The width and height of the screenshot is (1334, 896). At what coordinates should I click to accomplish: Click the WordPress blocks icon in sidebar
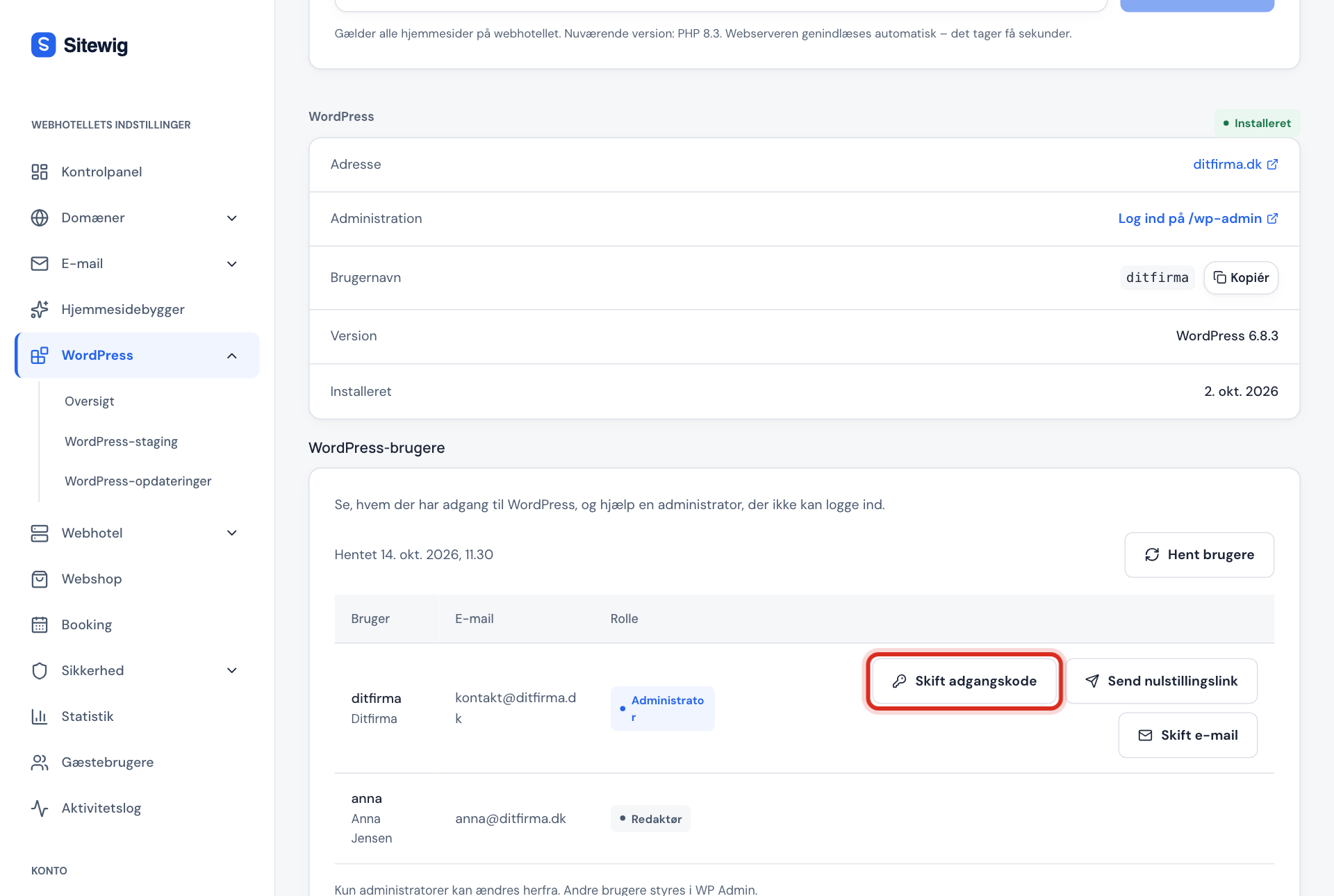pyautogui.click(x=40, y=355)
